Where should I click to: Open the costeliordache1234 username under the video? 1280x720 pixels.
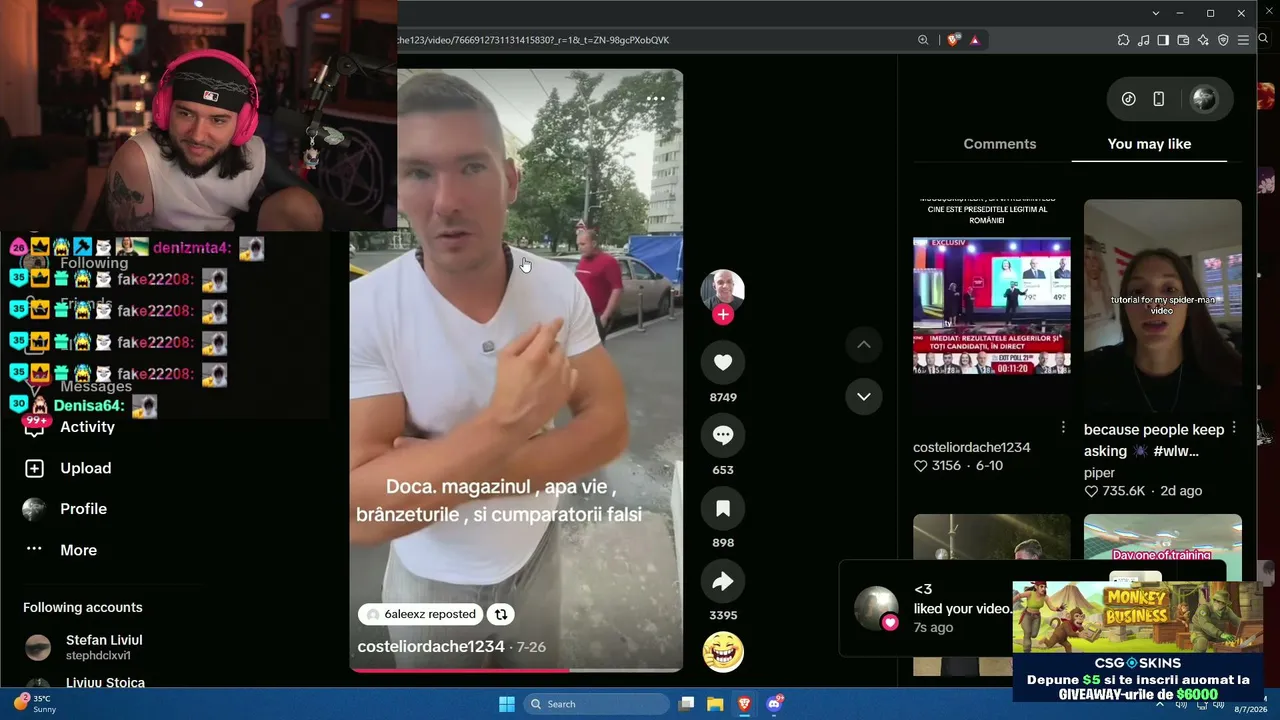coord(431,647)
